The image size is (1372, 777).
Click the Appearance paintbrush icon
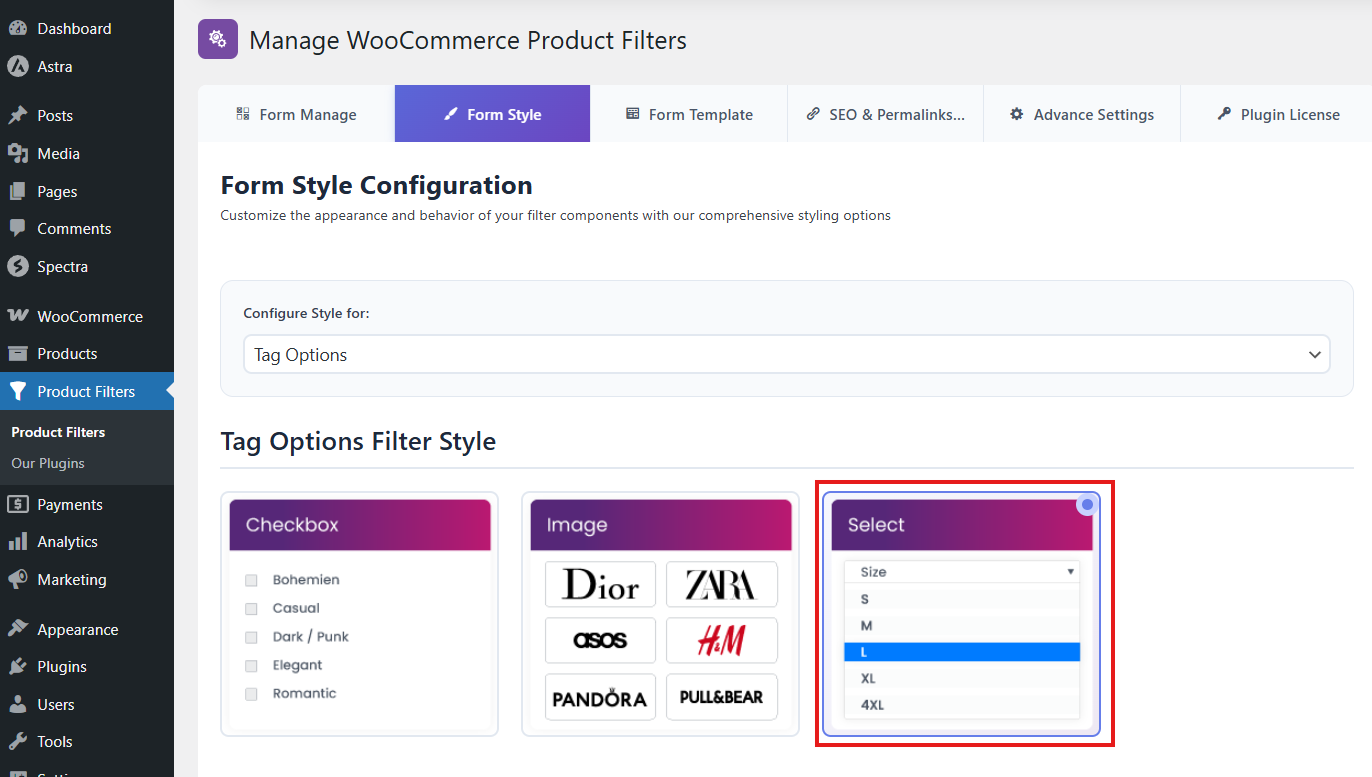click(x=17, y=630)
